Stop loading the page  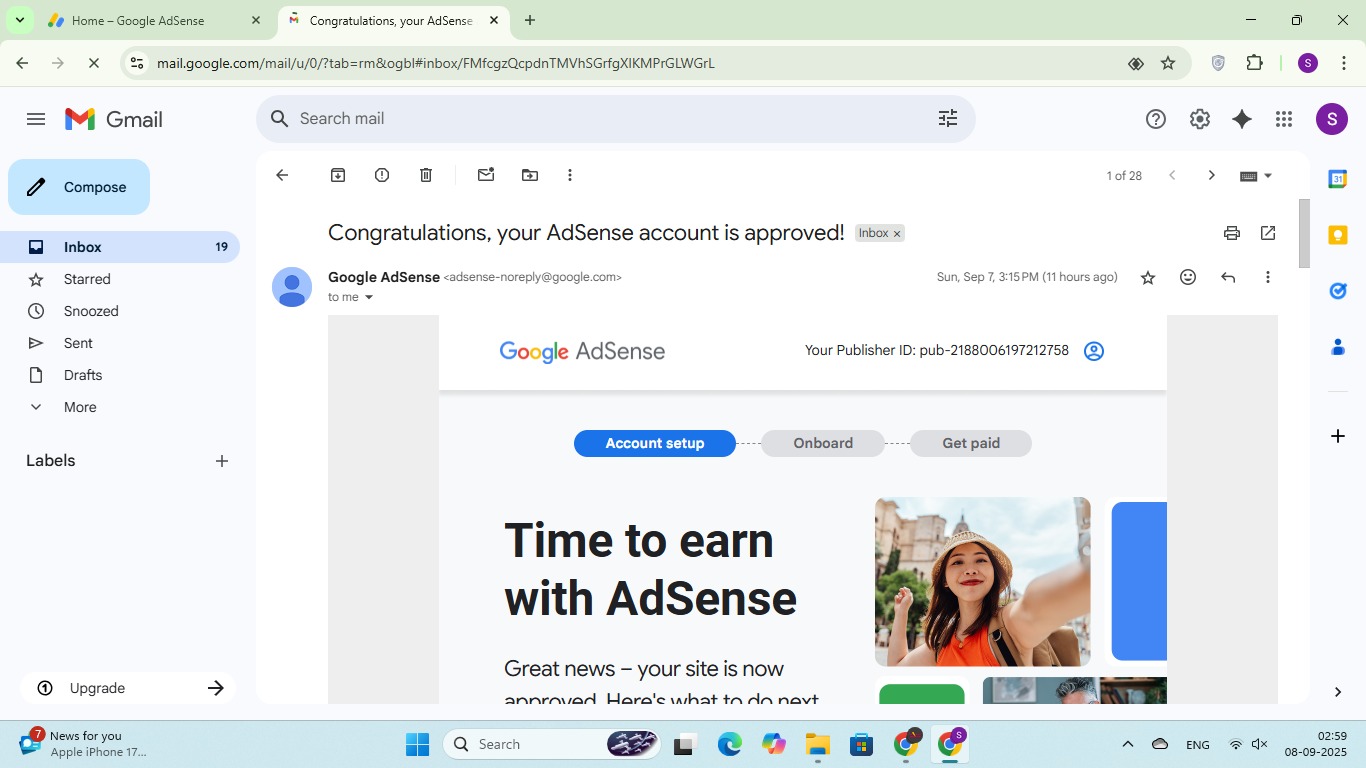93,63
